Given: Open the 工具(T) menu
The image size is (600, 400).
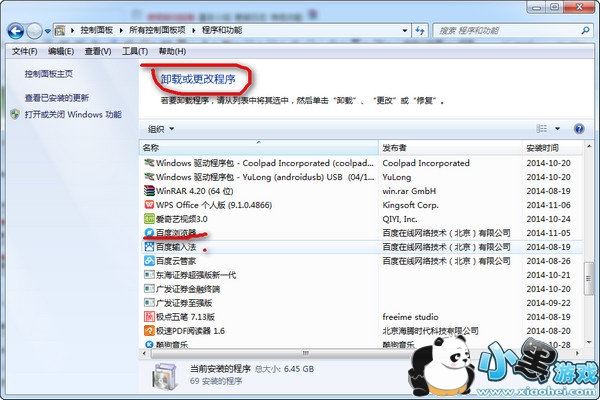Looking at the screenshot, I should click(x=135, y=51).
